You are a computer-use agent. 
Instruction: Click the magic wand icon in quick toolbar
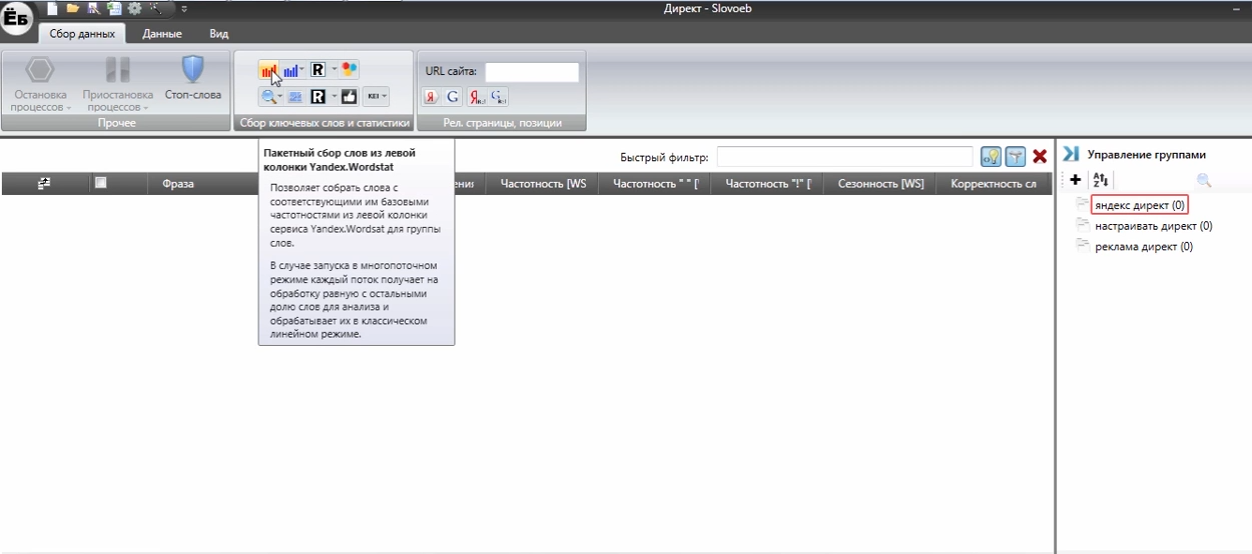(157, 8)
